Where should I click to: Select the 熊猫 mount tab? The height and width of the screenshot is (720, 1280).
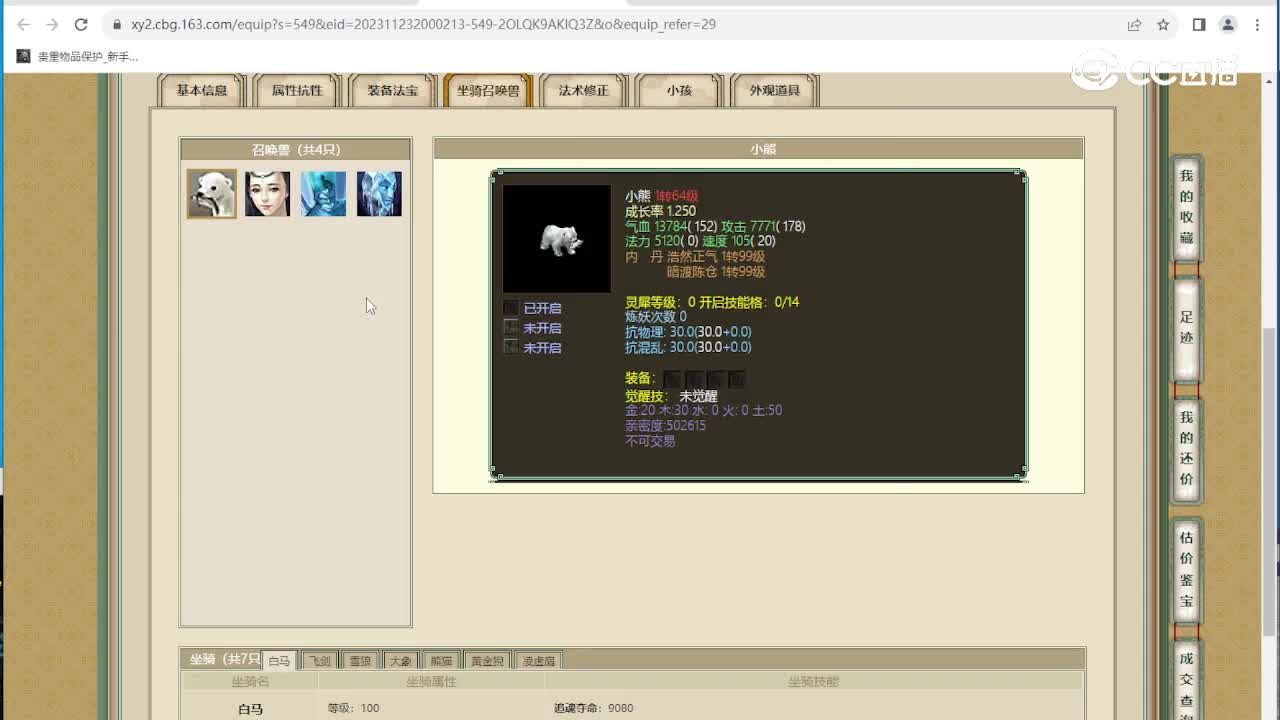[x=441, y=660]
